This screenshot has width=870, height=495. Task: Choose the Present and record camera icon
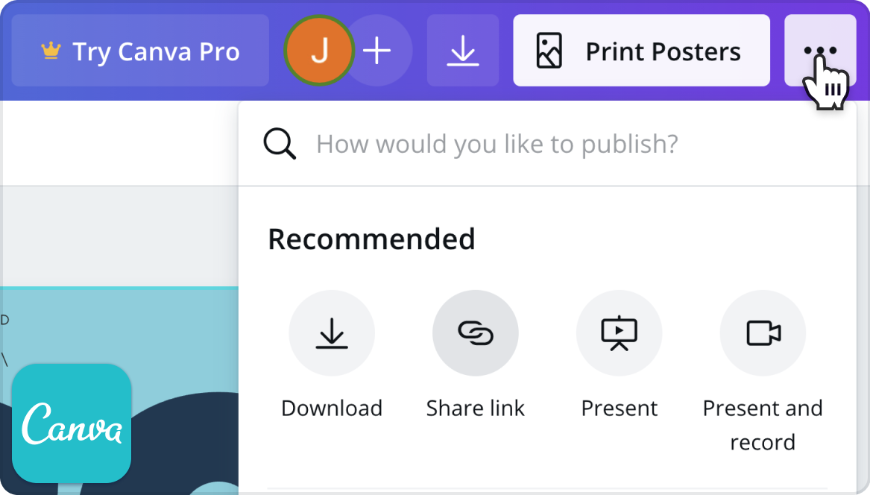[763, 333]
